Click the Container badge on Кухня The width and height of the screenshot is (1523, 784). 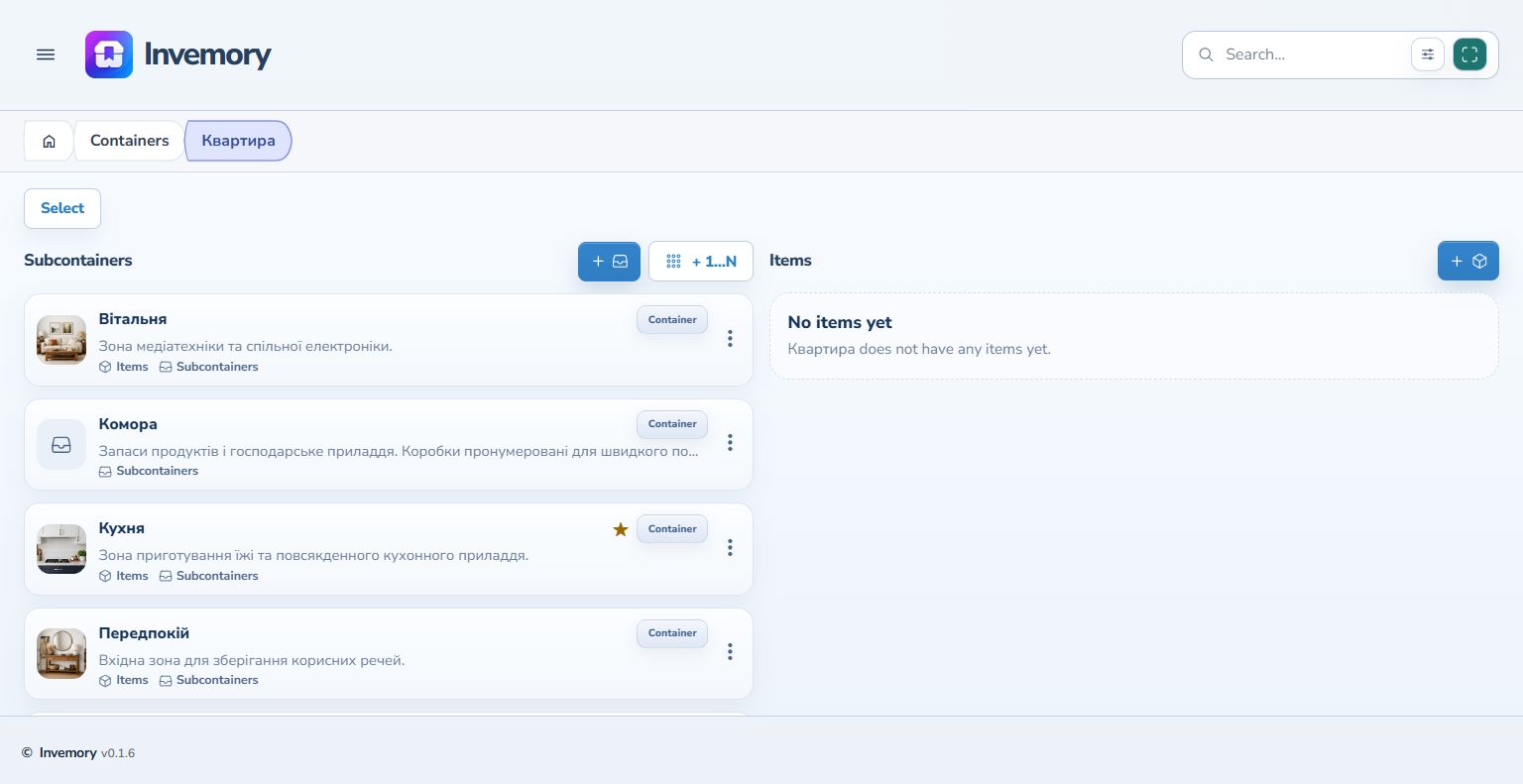pyautogui.click(x=672, y=528)
